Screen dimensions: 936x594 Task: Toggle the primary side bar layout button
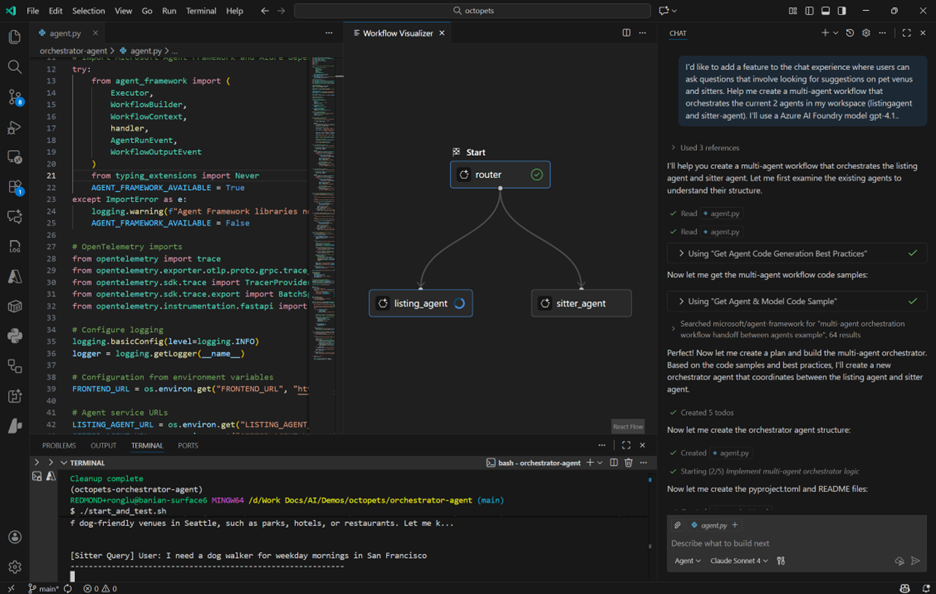coord(809,11)
